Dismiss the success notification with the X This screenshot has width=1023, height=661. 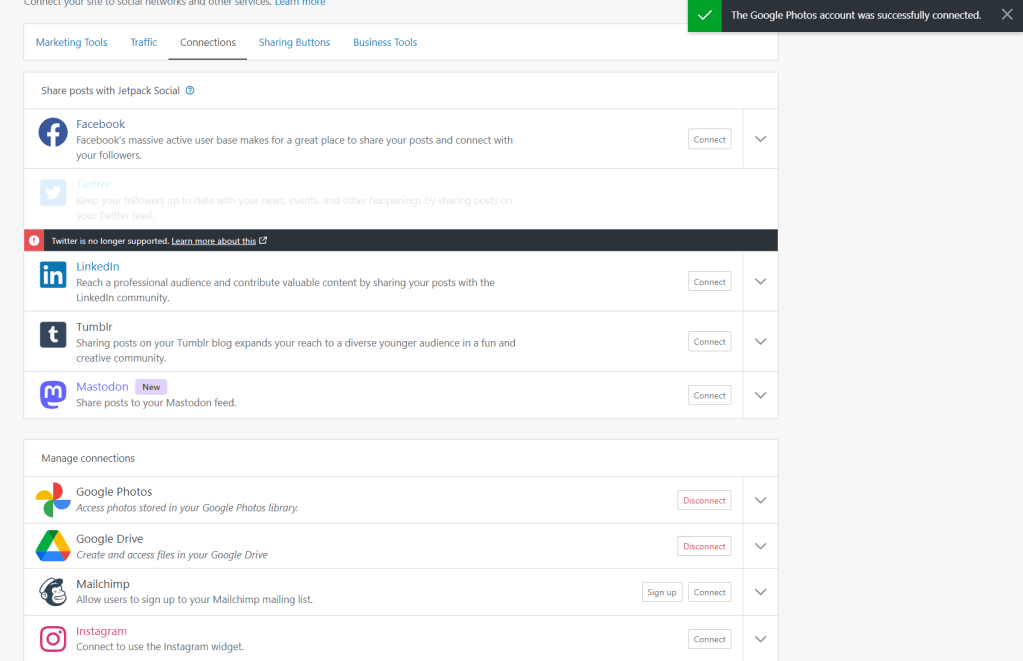click(x=1007, y=15)
